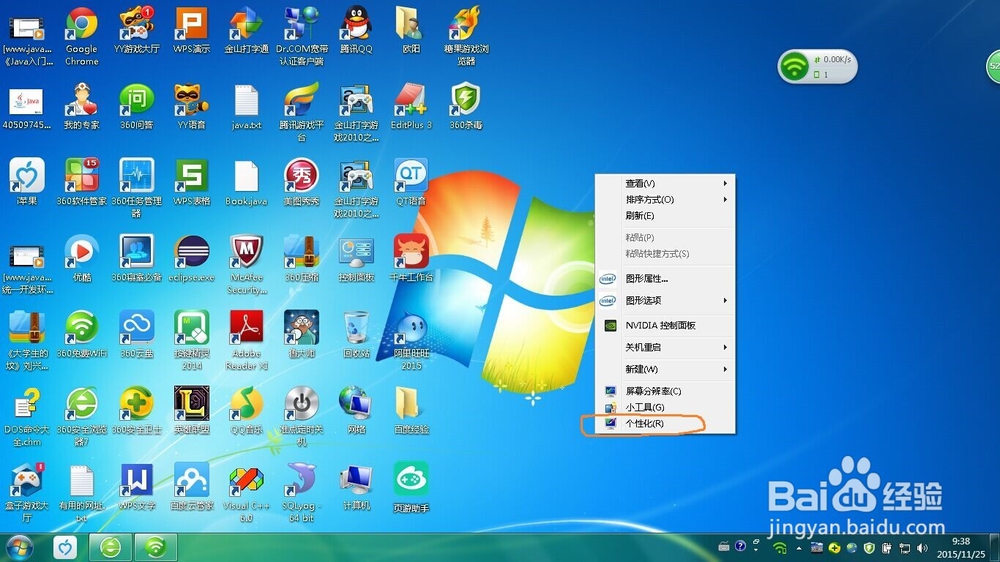Click the 美图秀秀 desktop icon
The height and width of the screenshot is (562, 1000).
tap(302, 182)
